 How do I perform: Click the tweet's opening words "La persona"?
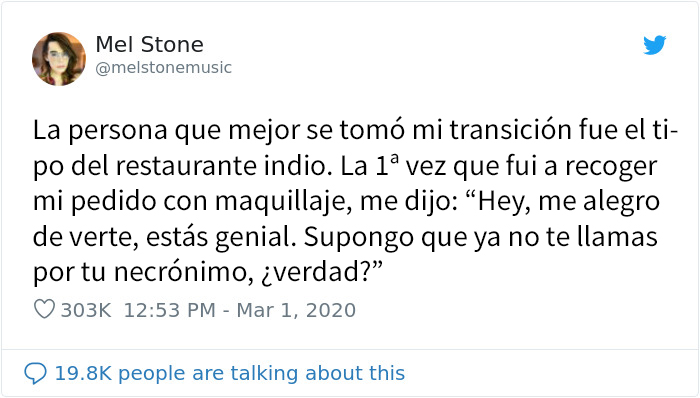100,130
